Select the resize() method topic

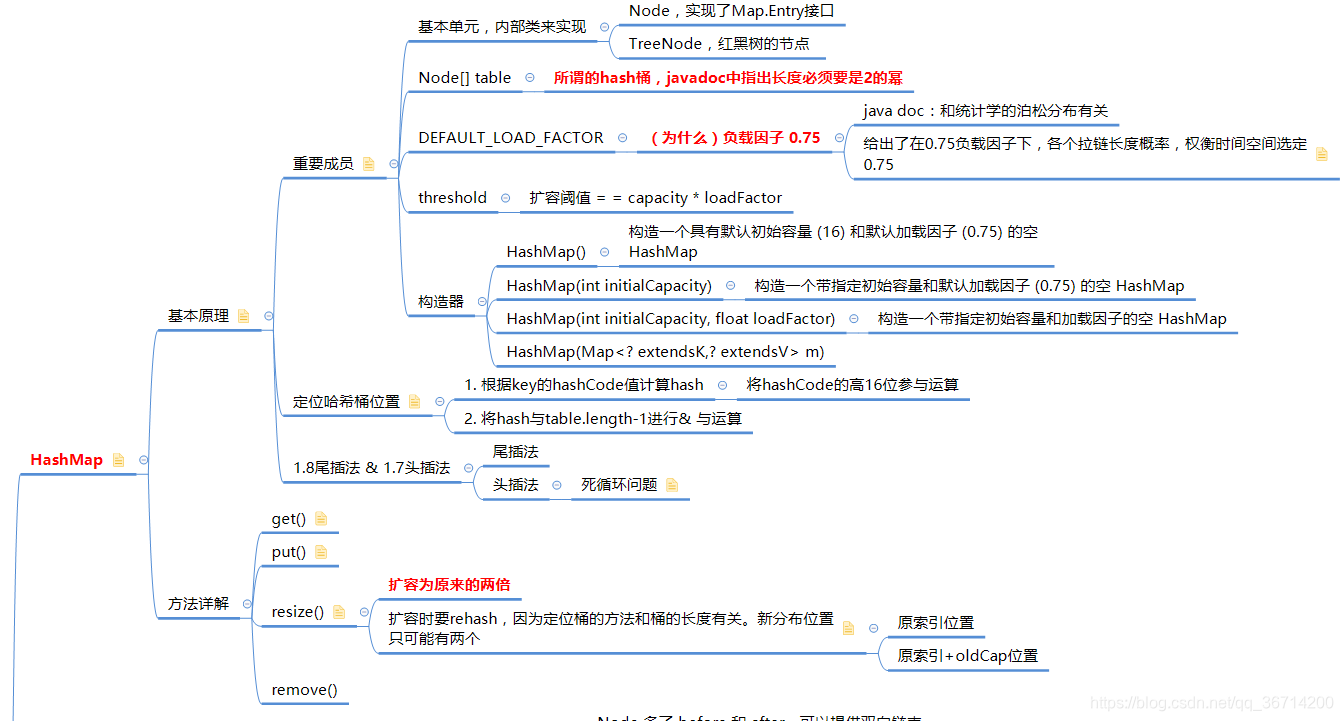298,612
